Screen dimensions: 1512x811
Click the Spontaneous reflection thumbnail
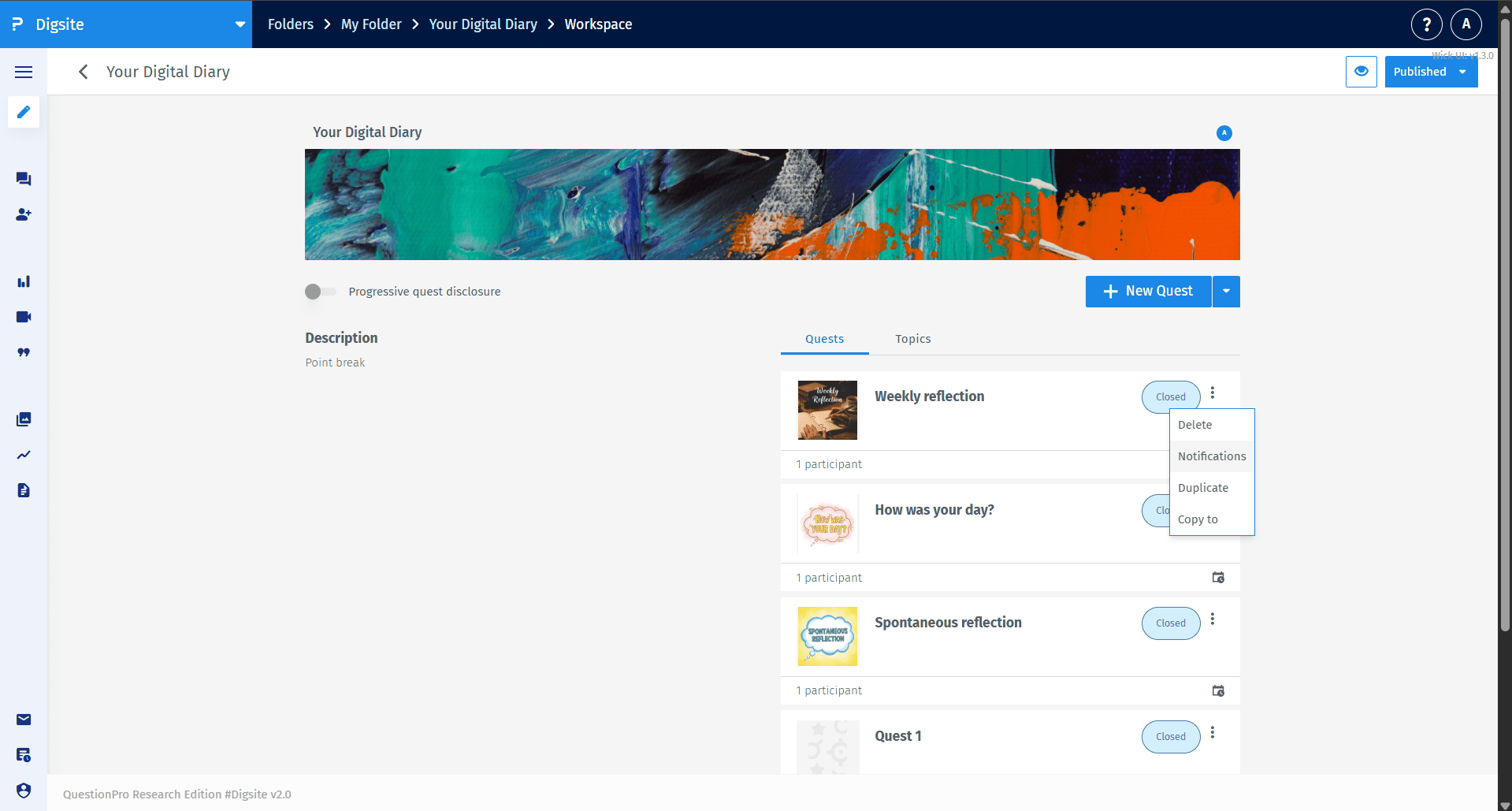point(827,637)
